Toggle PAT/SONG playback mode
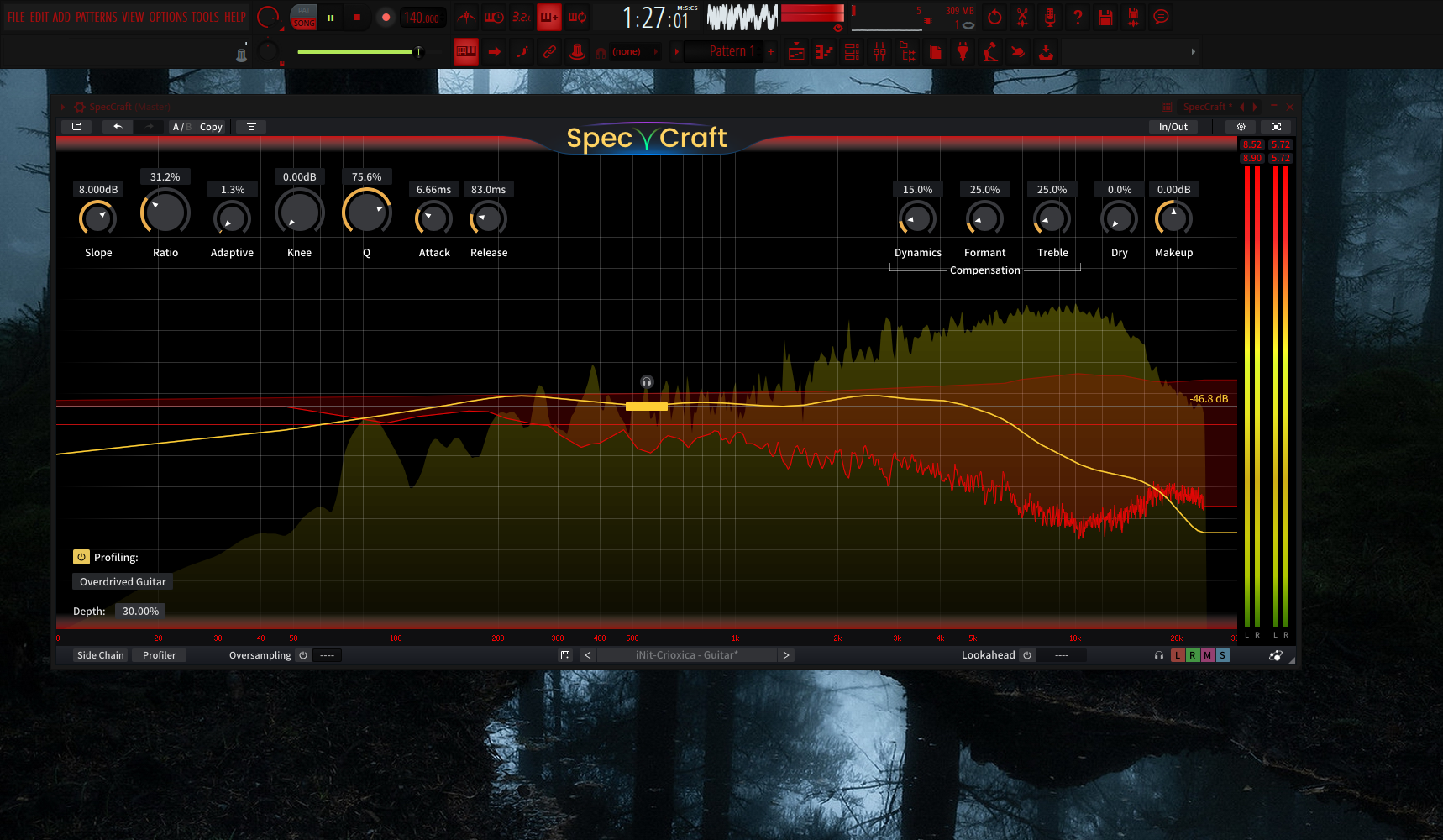Viewport: 1443px width, 840px height. 303,17
